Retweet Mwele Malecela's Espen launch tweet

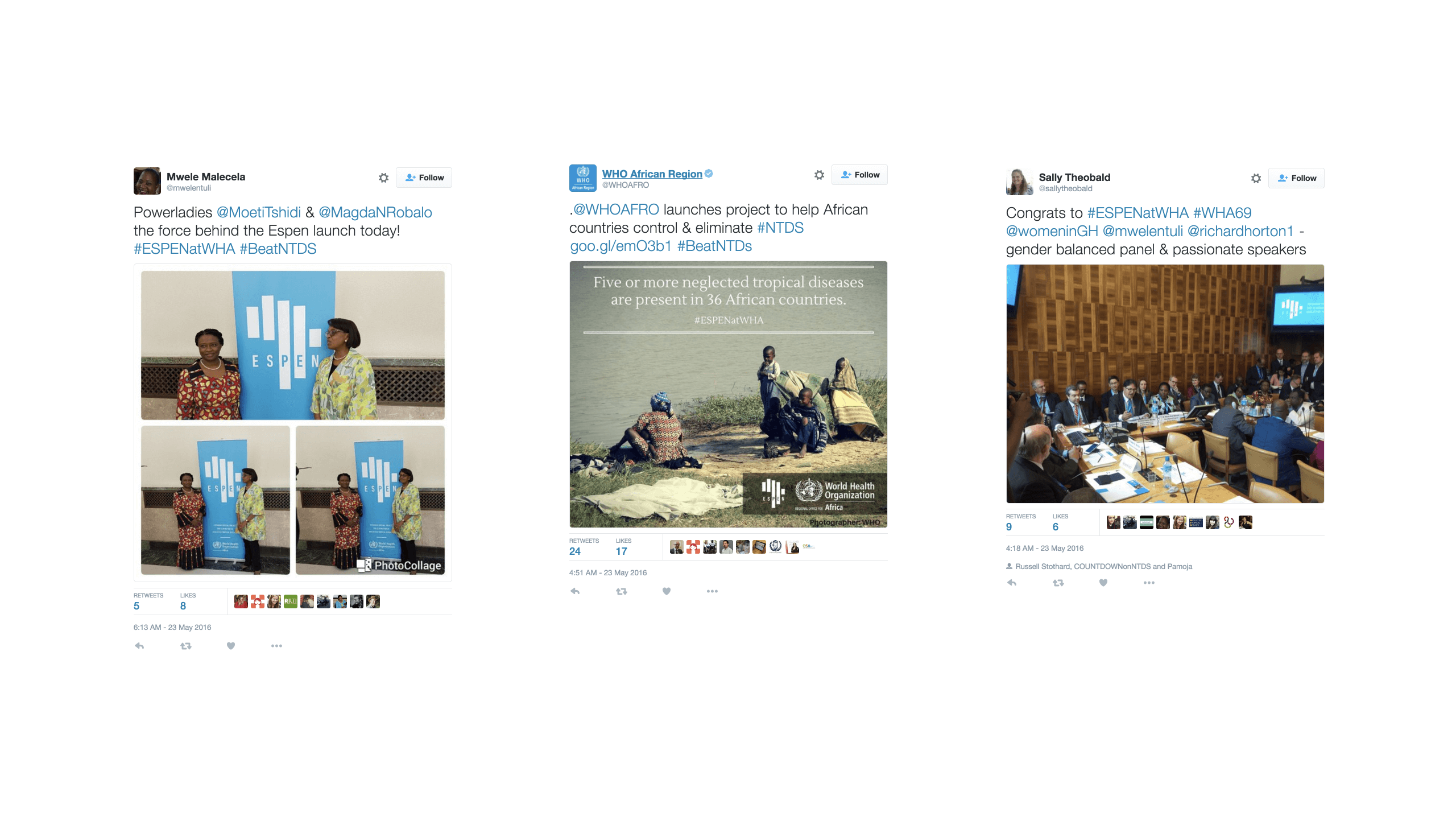coord(185,645)
